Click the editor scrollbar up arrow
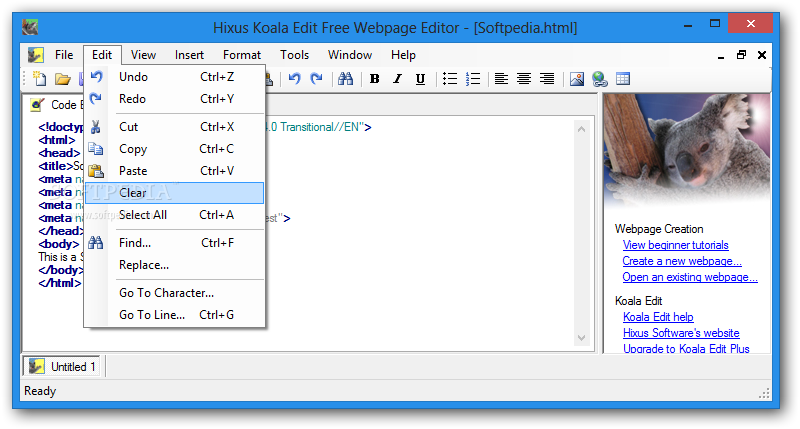Image resolution: width=800 pixels, height=429 pixels. point(581,130)
